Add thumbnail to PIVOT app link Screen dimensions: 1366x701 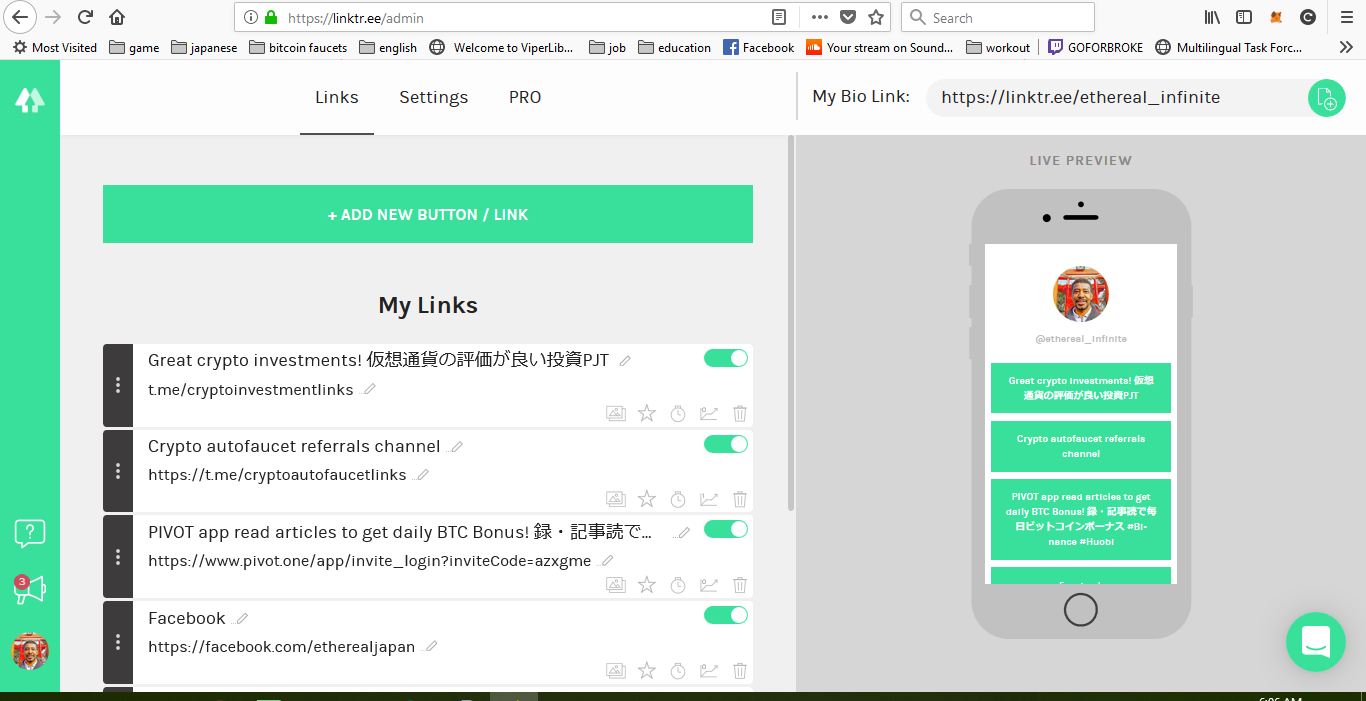pos(616,585)
